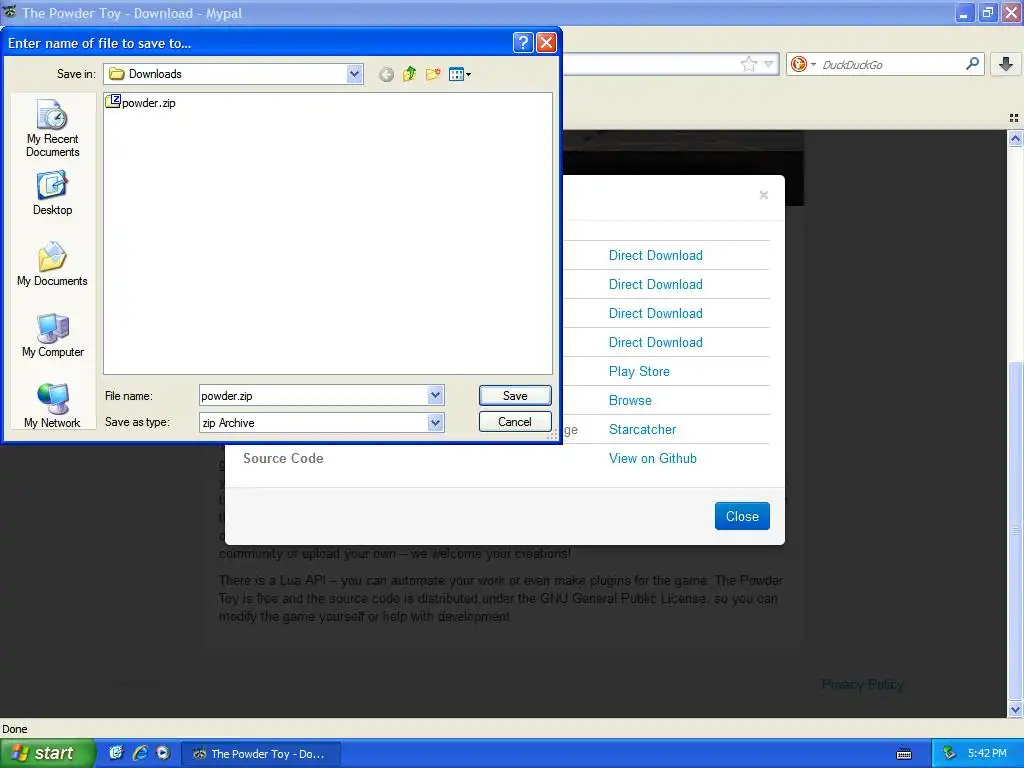
Task: Click the network tray icon near clock
Action: point(949,754)
